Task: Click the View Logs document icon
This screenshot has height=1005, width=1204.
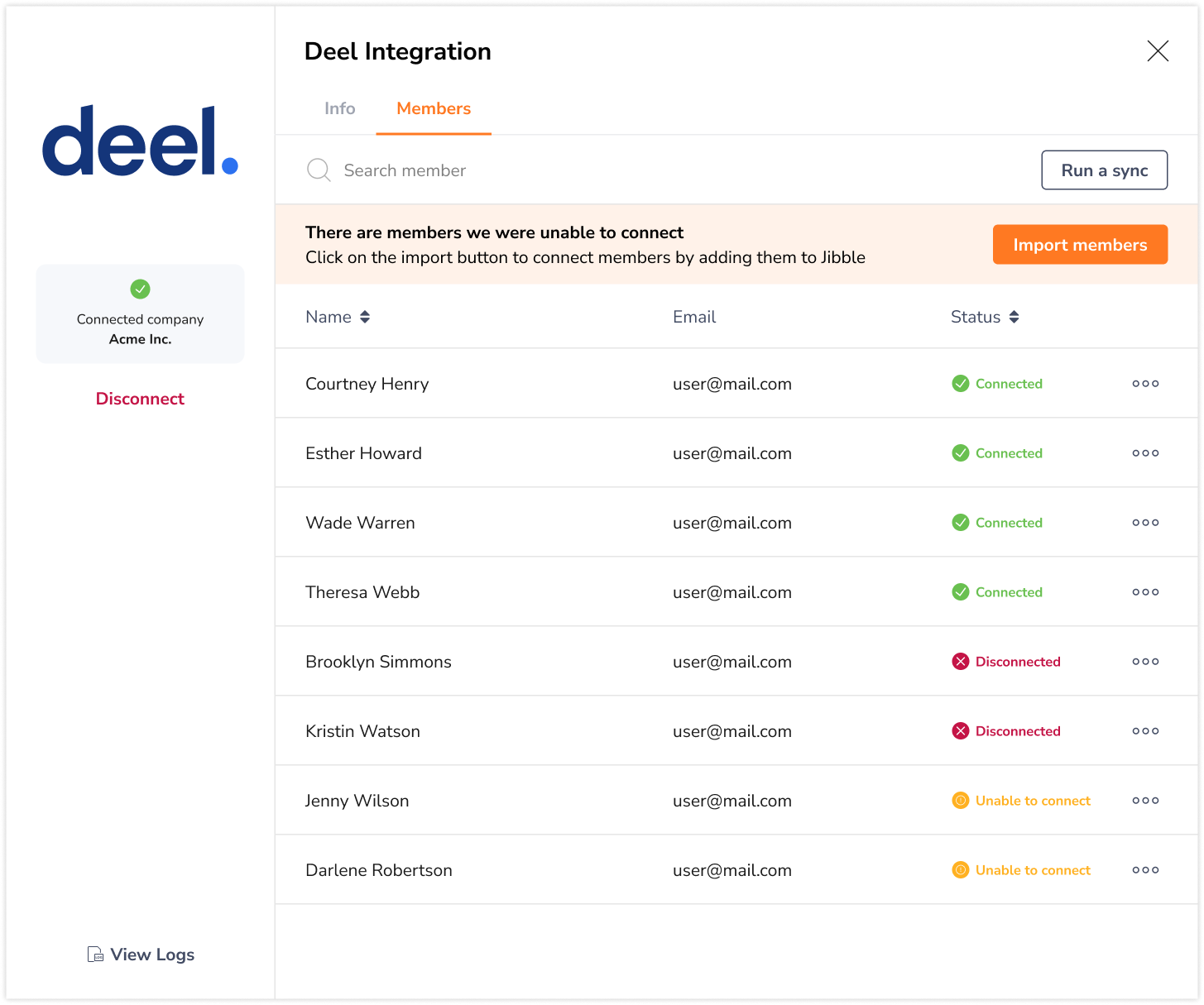Action: click(x=95, y=955)
